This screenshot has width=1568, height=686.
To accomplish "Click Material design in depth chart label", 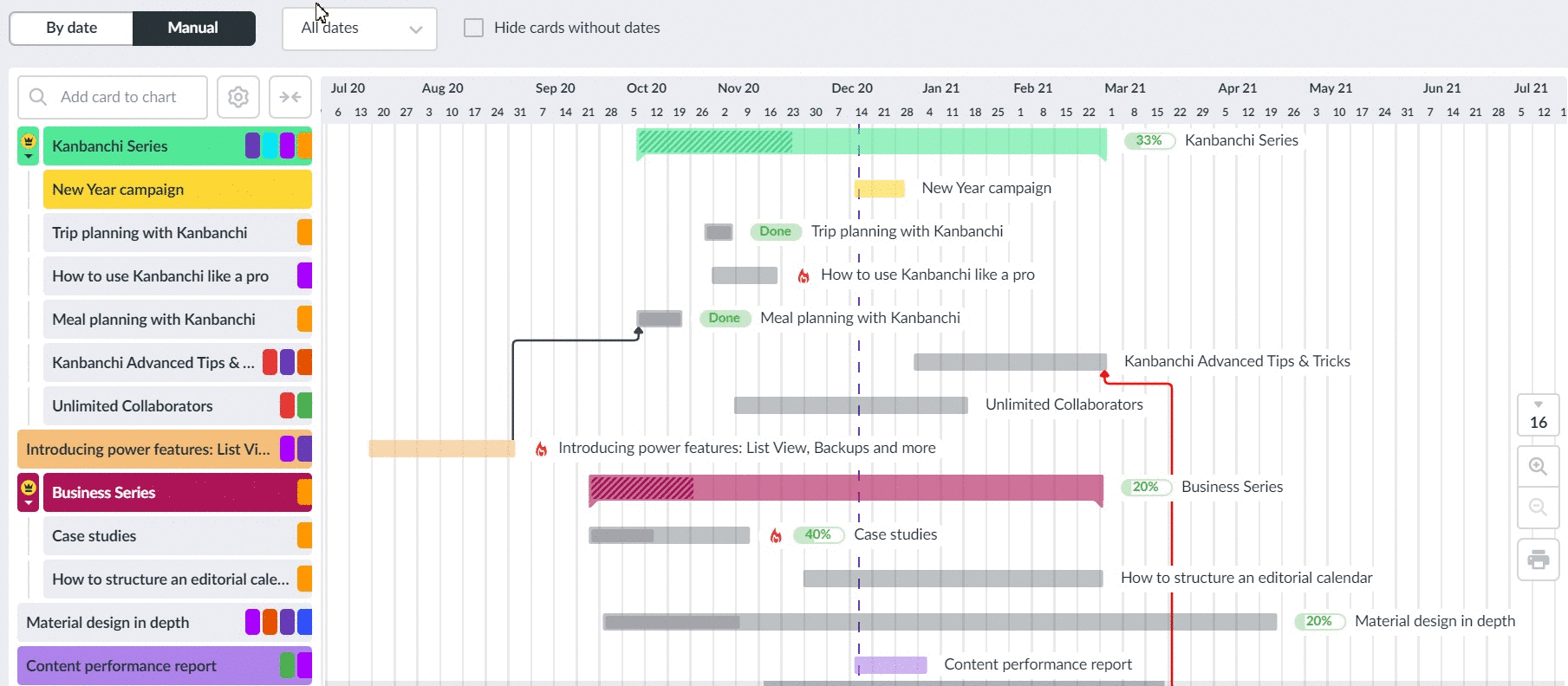I will point(1435,621).
